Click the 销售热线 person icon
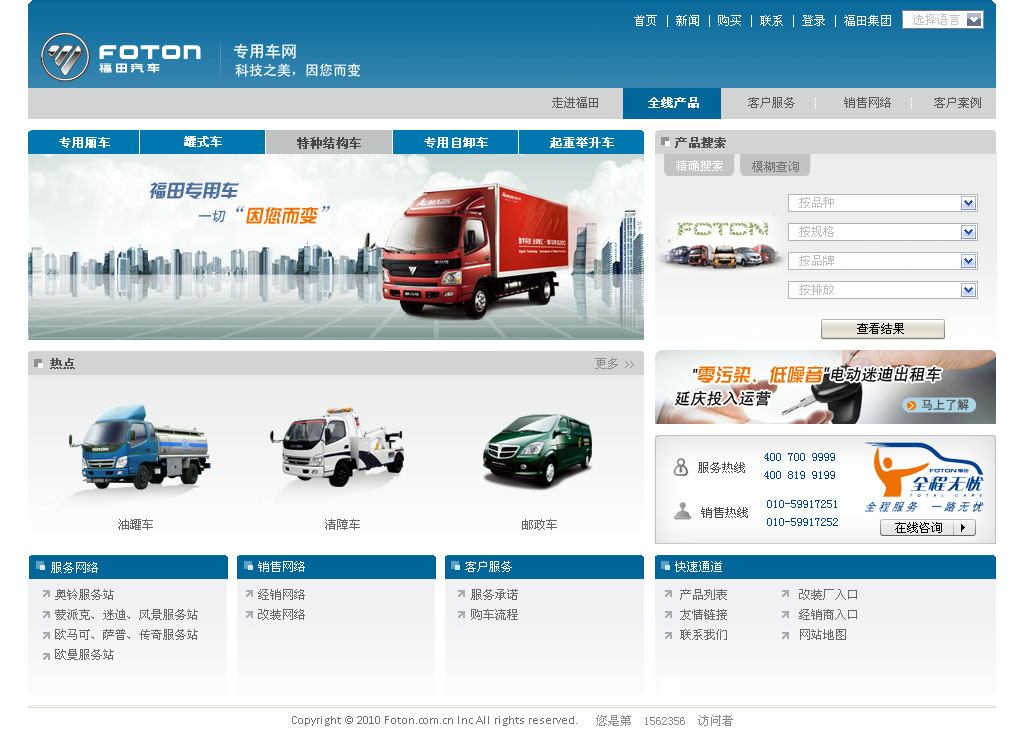This screenshot has height=750, width=1024. click(682, 512)
